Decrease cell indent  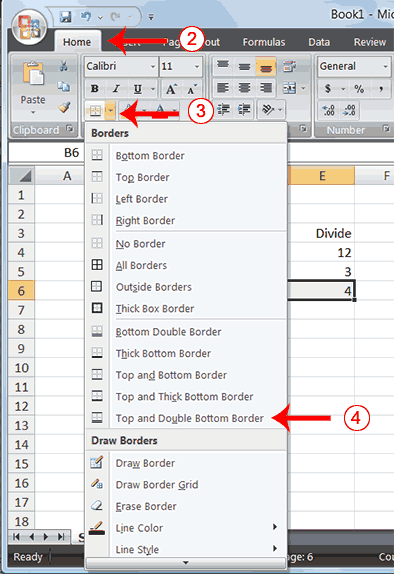pyautogui.click(x=223, y=109)
